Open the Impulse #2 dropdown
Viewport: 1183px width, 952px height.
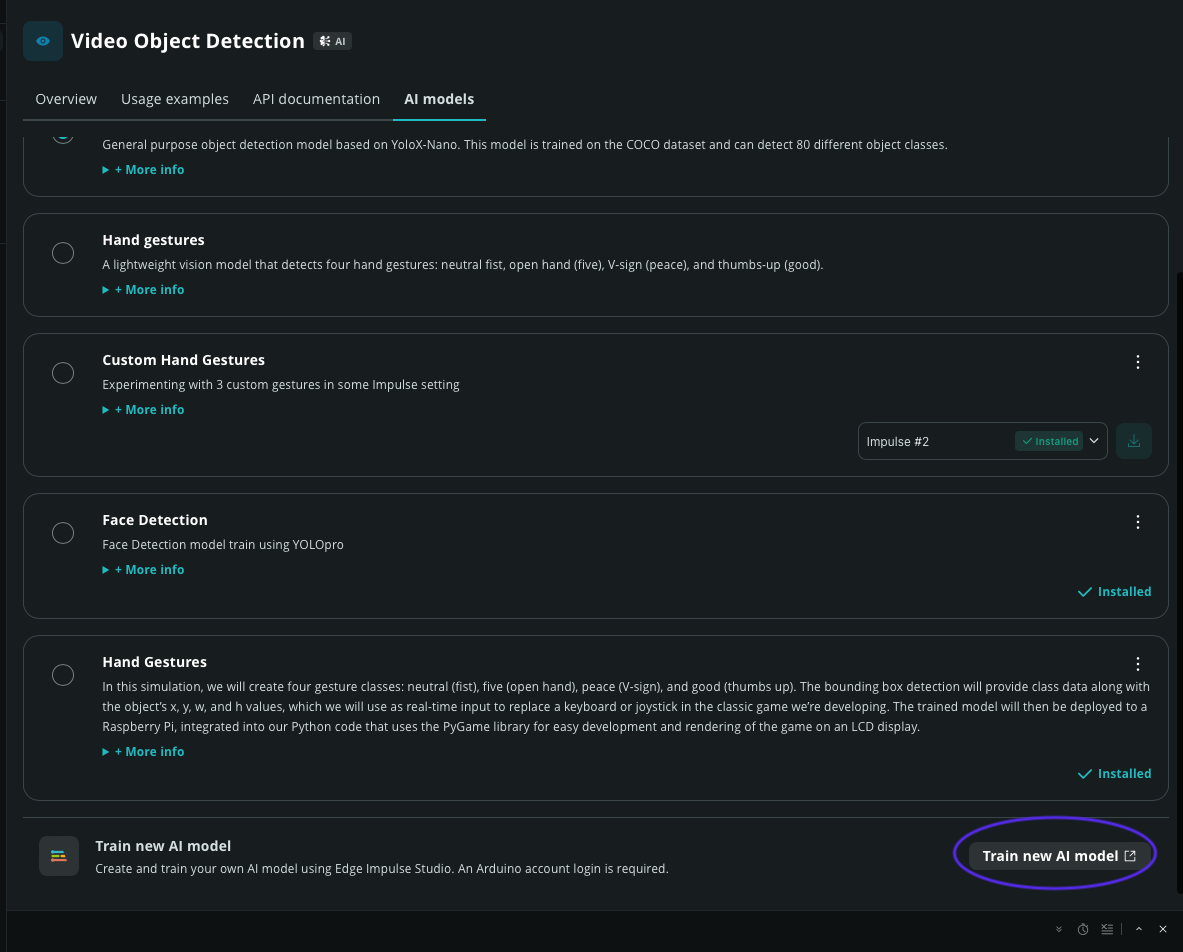(x=982, y=441)
